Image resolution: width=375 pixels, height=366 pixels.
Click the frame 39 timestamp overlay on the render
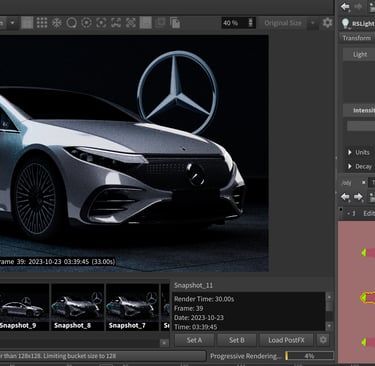coord(58,262)
